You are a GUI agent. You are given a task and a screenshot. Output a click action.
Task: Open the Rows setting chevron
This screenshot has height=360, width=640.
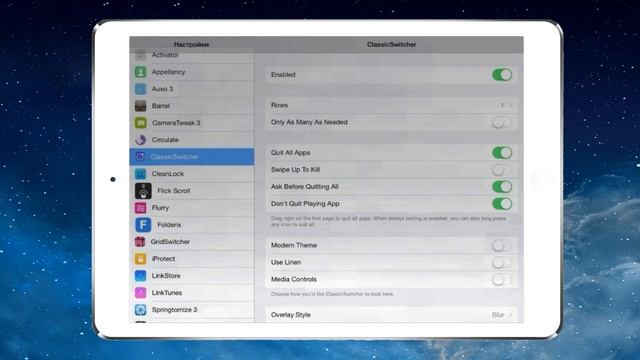coord(510,105)
